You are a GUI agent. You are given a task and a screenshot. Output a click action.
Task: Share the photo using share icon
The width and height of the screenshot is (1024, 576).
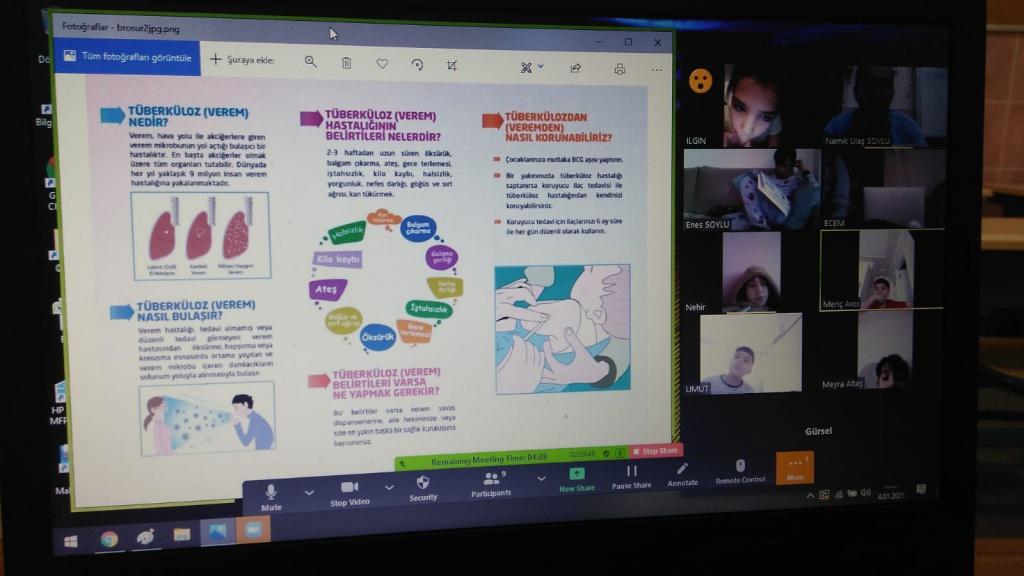pos(575,68)
